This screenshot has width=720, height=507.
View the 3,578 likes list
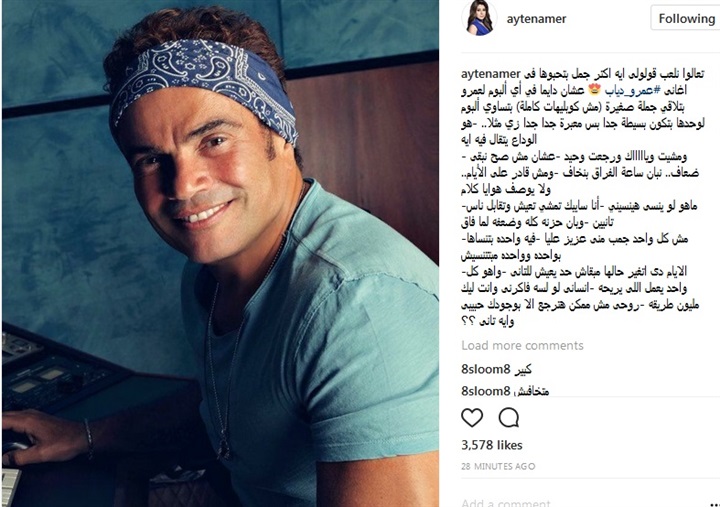tap(491, 445)
